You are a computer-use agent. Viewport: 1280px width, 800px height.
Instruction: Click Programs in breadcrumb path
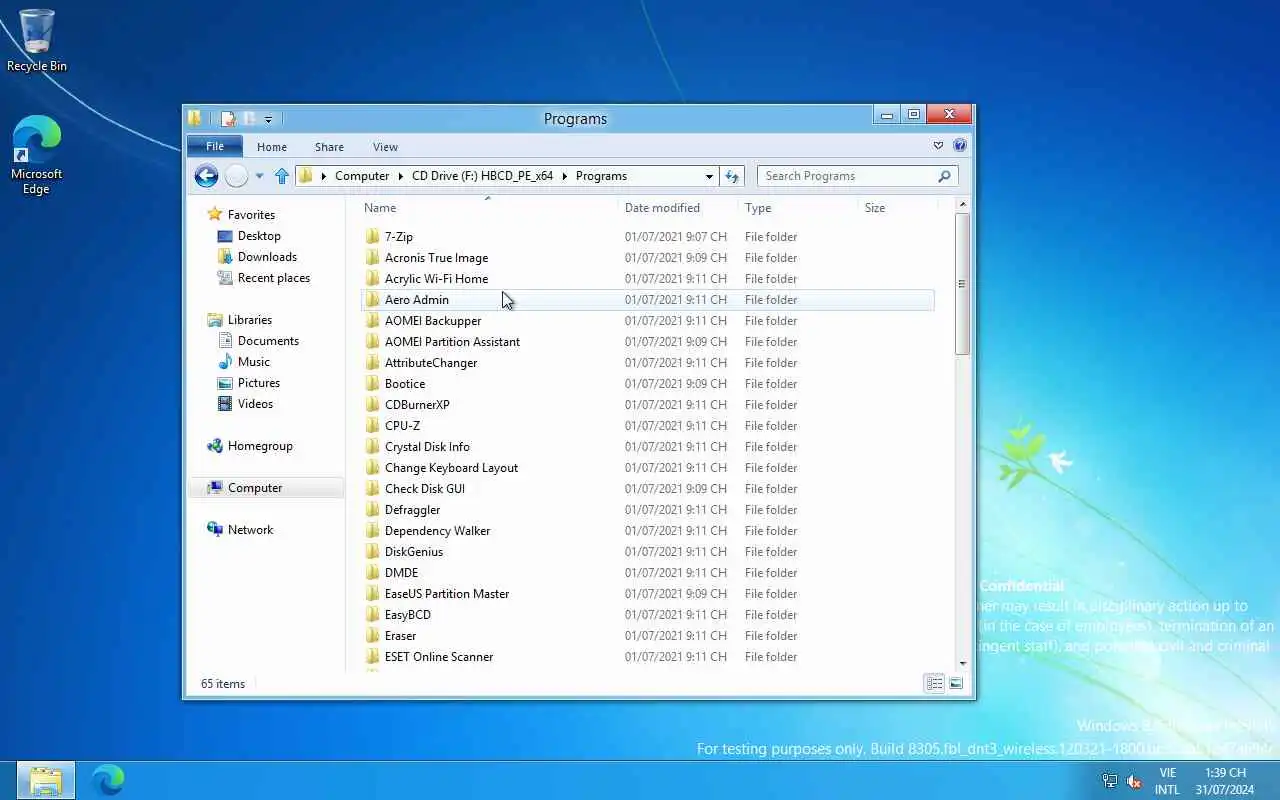pyautogui.click(x=601, y=176)
